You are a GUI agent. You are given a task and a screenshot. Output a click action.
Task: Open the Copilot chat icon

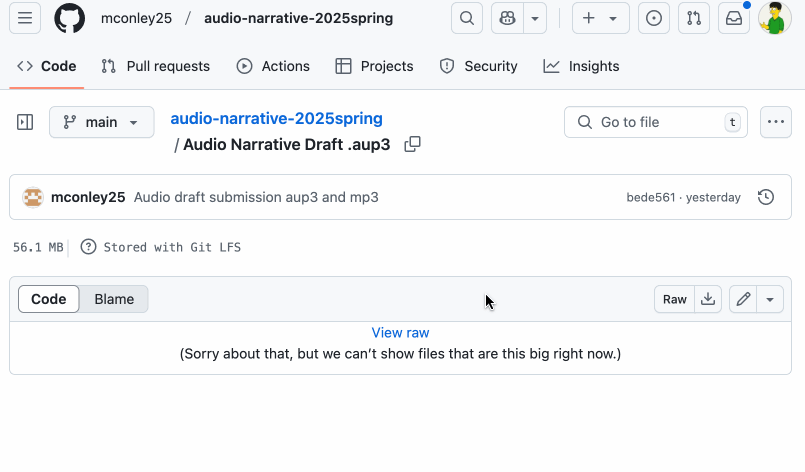point(509,18)
